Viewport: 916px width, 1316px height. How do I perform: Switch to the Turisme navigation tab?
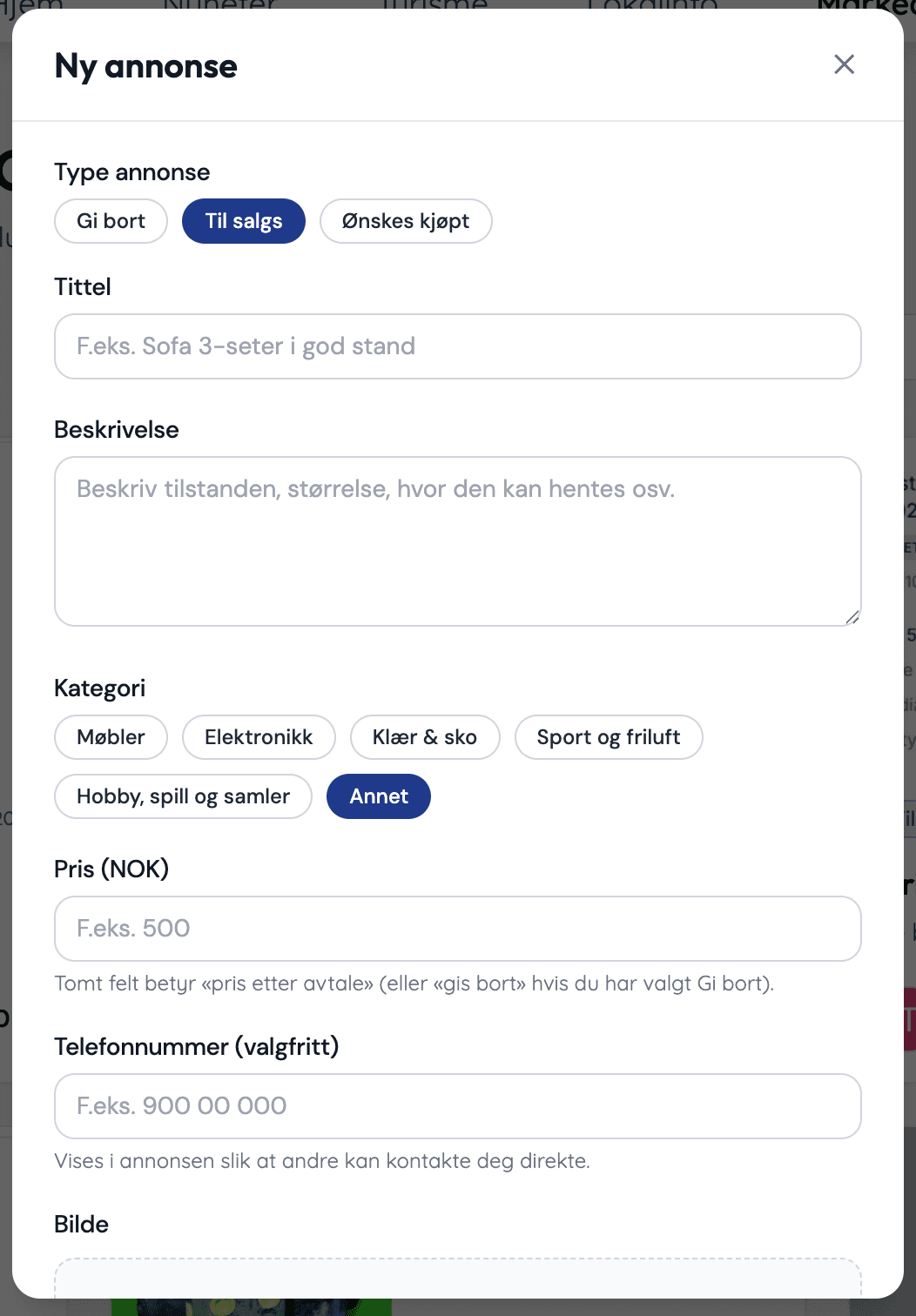434,4
